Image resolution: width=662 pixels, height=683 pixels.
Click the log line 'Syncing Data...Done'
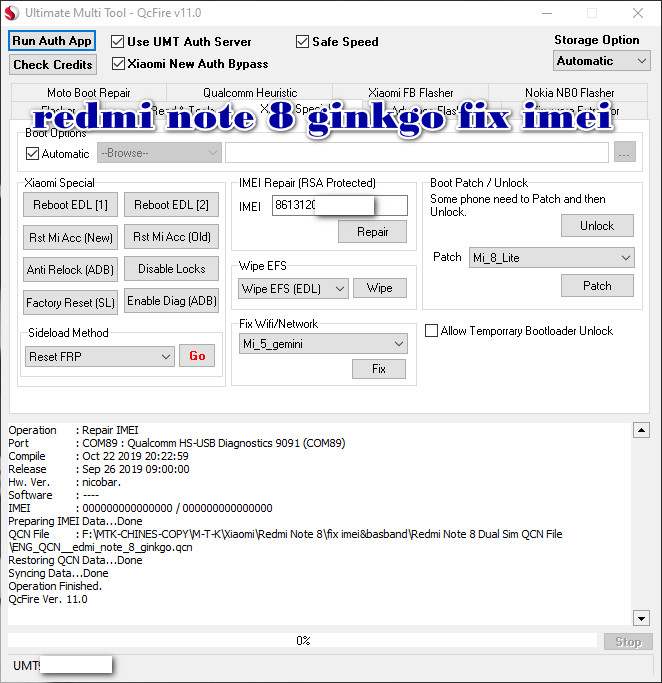tap(58, 573)
